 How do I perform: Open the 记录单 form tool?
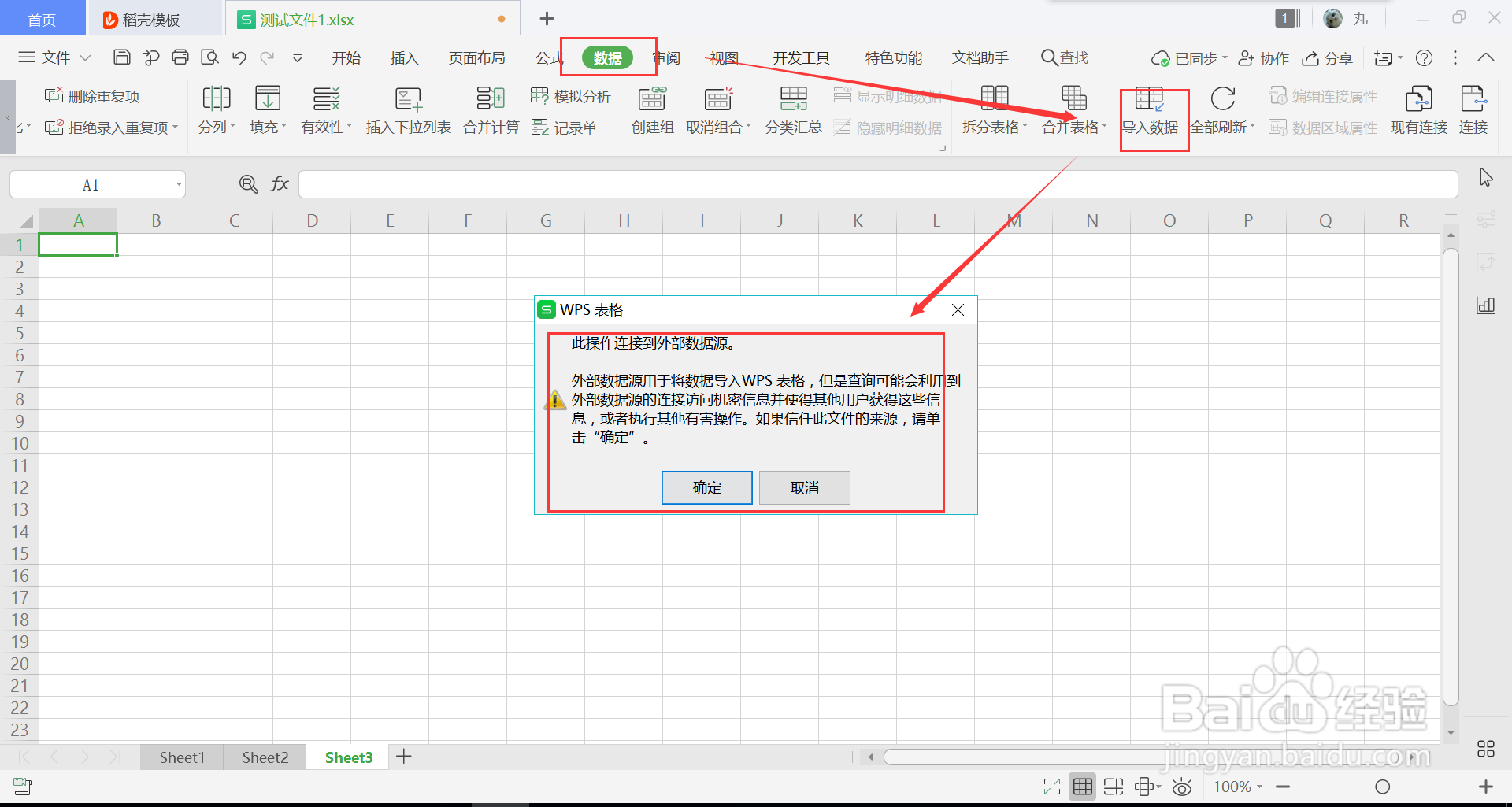[564, 128]
